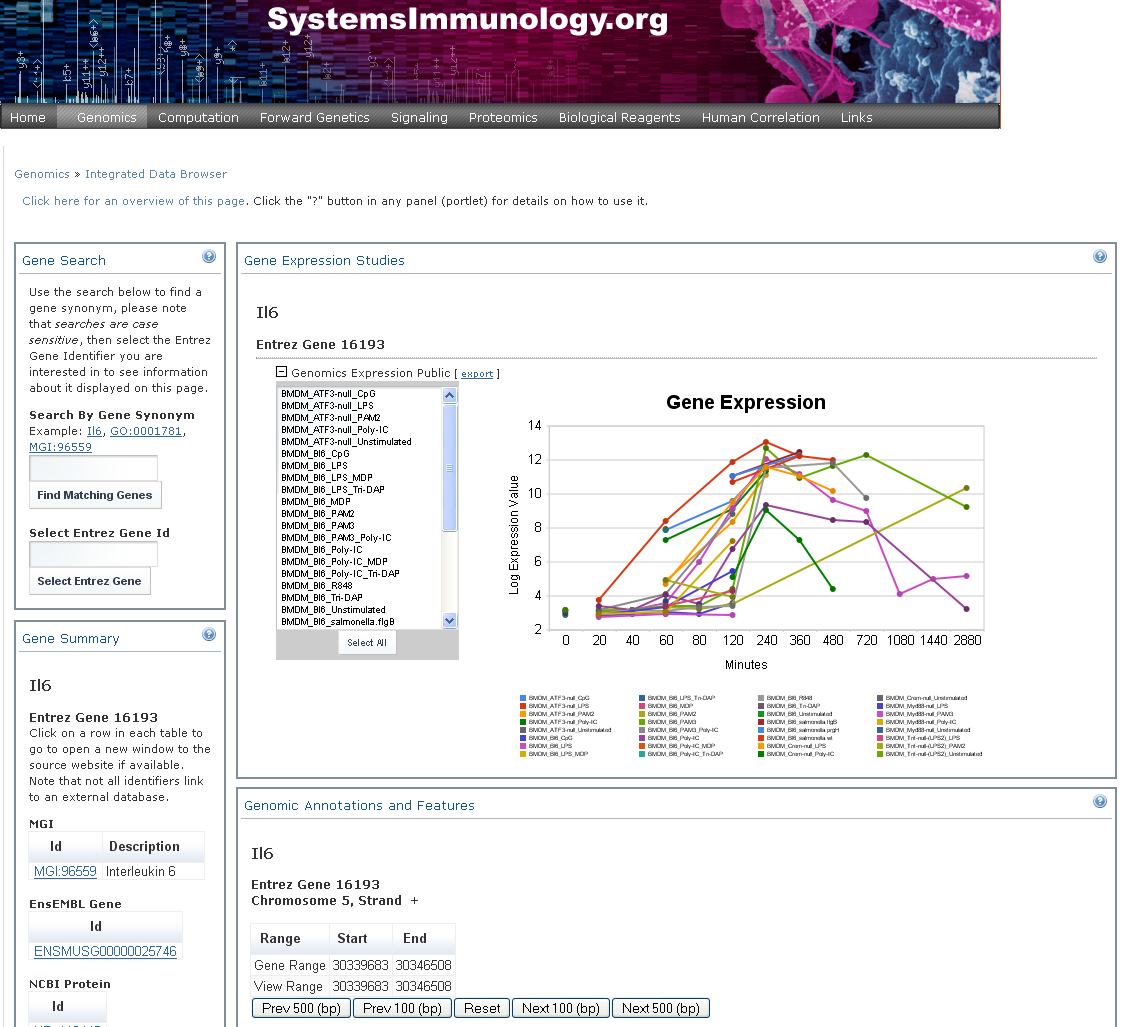
Task: Select BMDM_Bl6_R848 in the dataset list
Action: (360, 586)
